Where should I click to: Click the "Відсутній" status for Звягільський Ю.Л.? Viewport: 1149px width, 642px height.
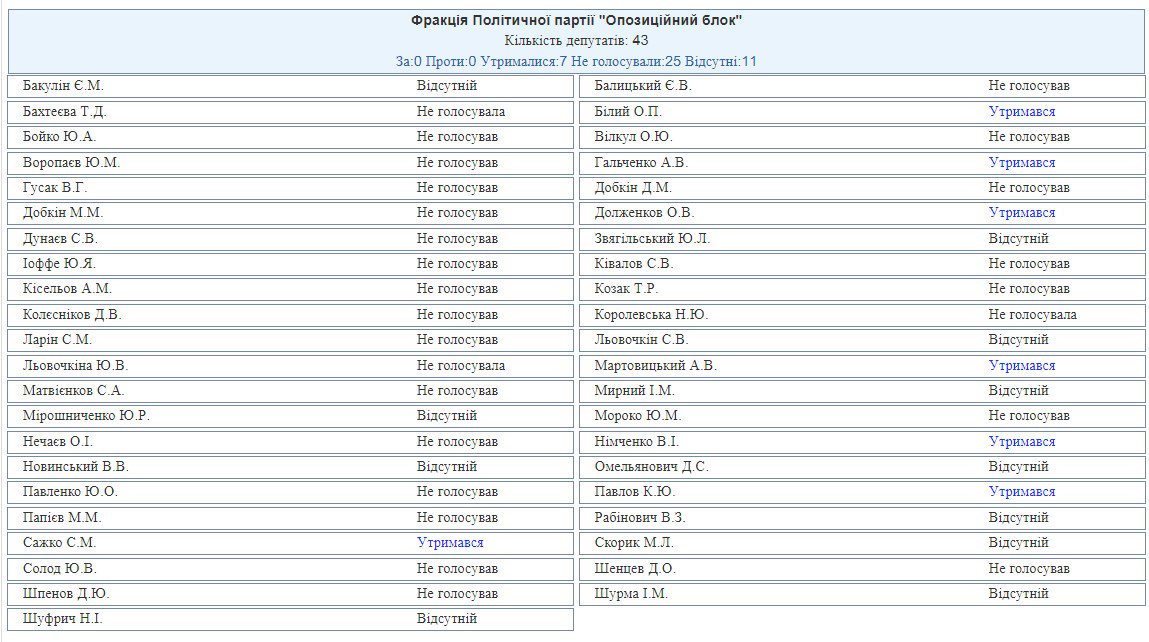point(1018,239)
